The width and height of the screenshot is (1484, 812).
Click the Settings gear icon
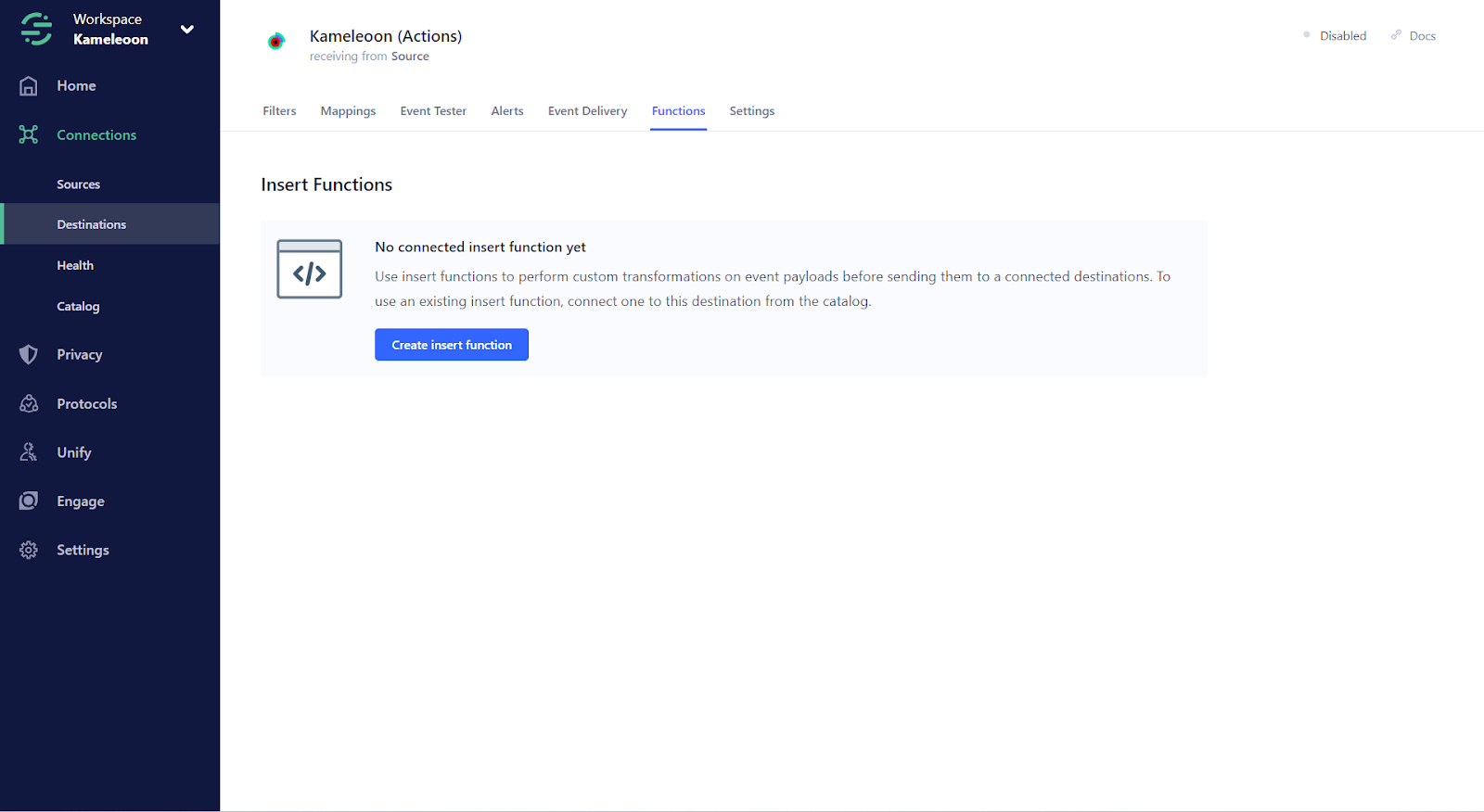[x=29, y=550]
